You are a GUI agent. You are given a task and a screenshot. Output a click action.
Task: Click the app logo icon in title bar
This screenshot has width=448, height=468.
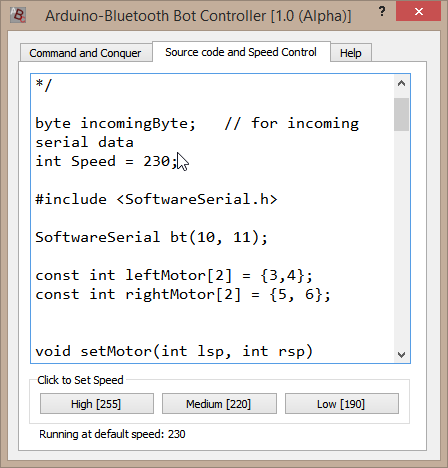click(18, 15)
